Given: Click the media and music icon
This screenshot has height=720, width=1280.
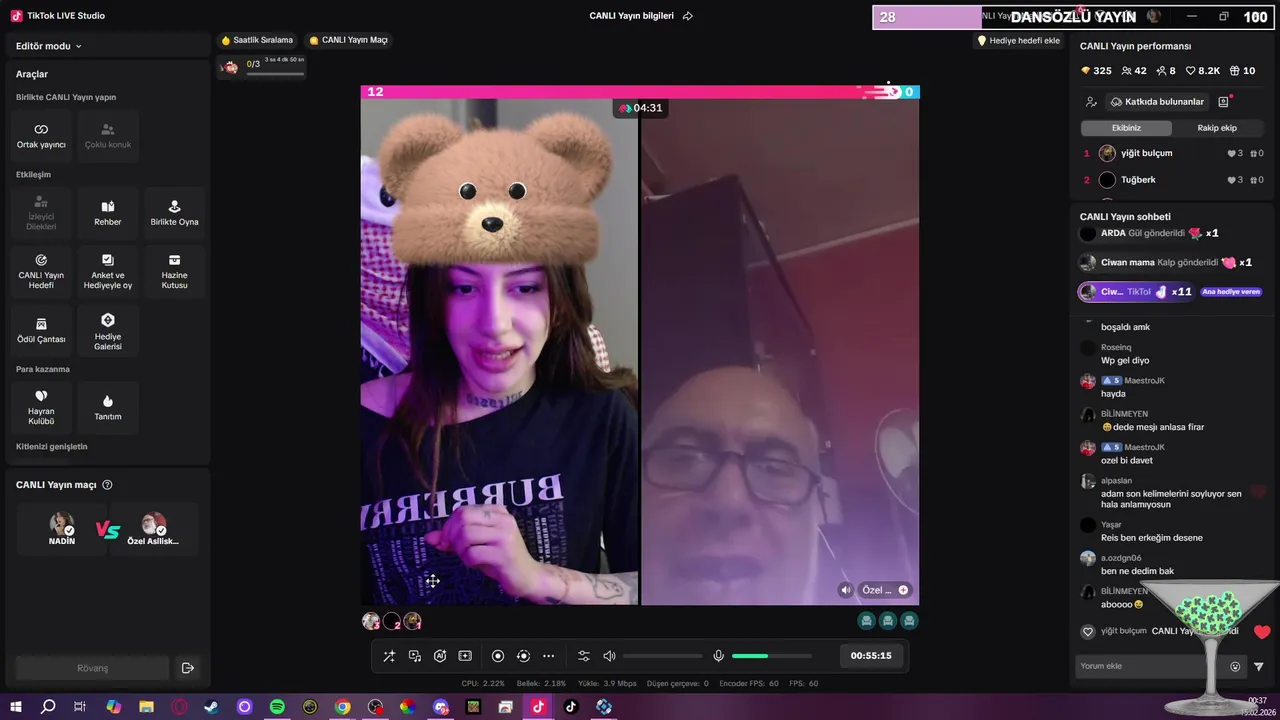Looking at the screenshot, I should pyautogui.click(x=415, y=656).
